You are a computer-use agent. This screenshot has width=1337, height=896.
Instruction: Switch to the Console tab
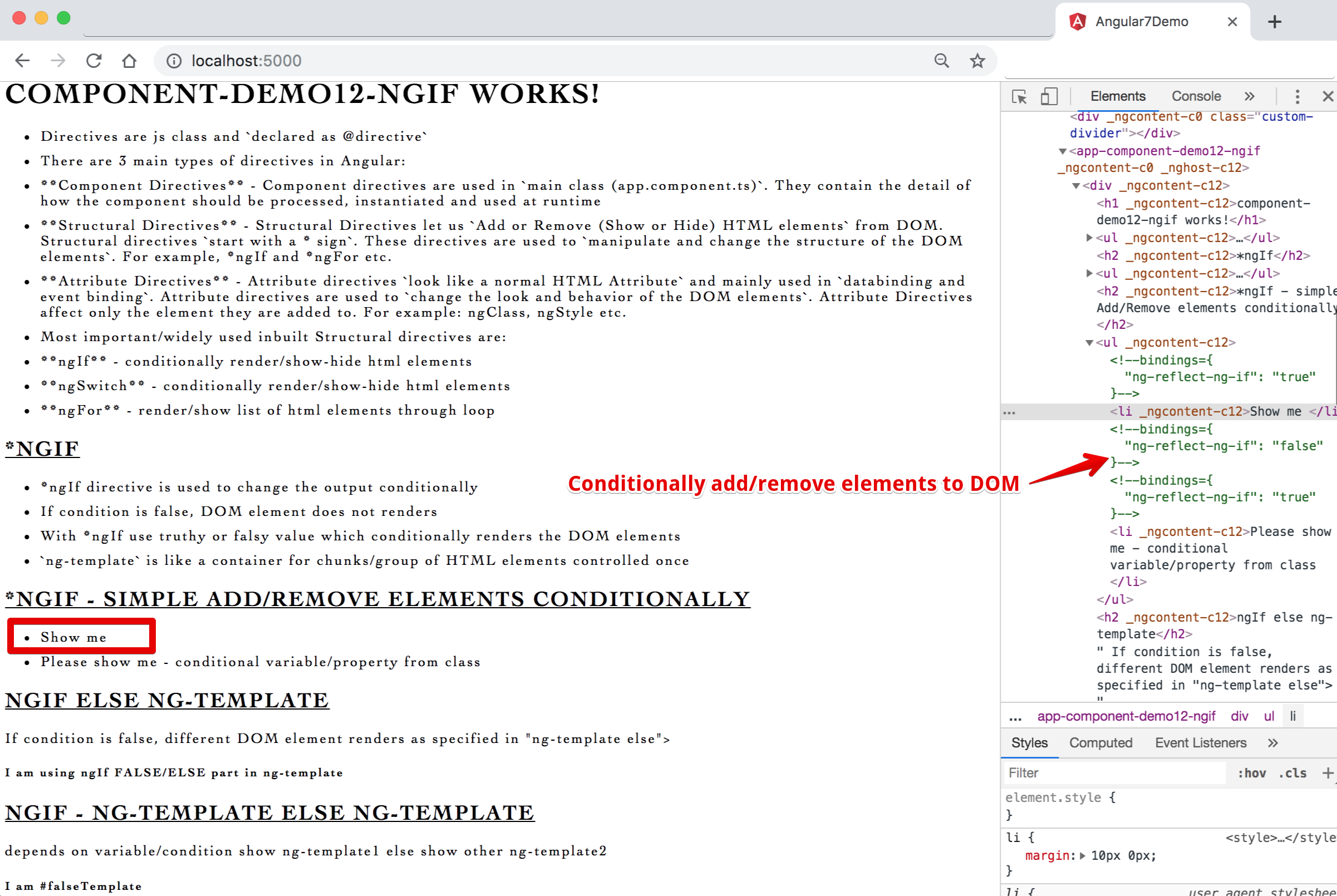1196,96
